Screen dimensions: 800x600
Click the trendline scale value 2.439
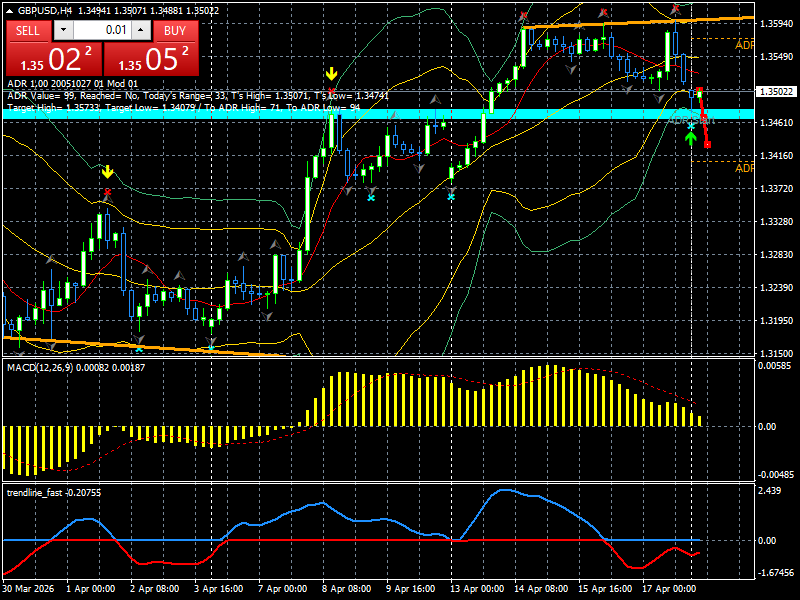pos(769,491)
